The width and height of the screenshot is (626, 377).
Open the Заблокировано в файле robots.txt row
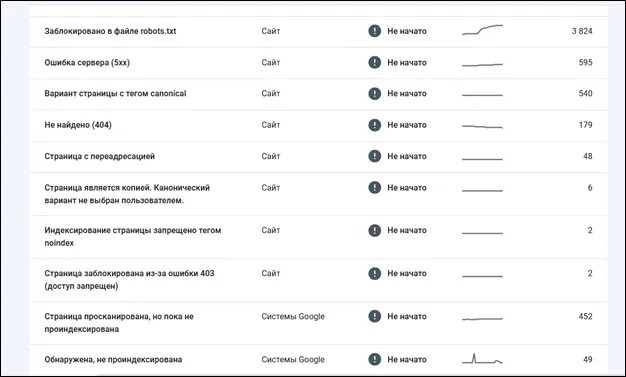tap(319, 31)
